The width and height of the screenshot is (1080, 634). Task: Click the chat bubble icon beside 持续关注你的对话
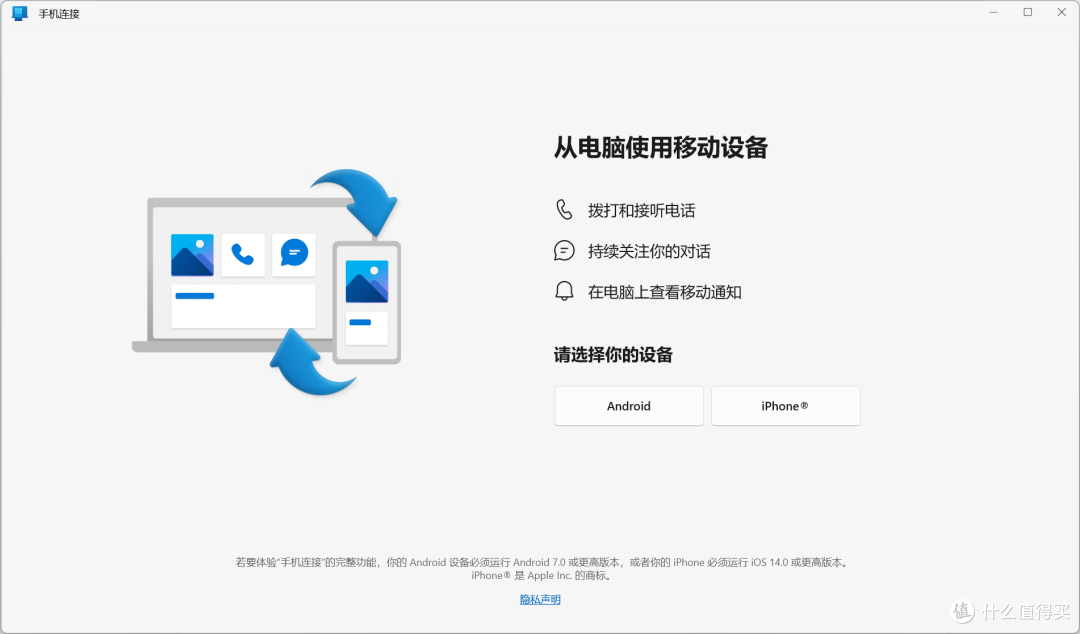click(x=564, y=251)
